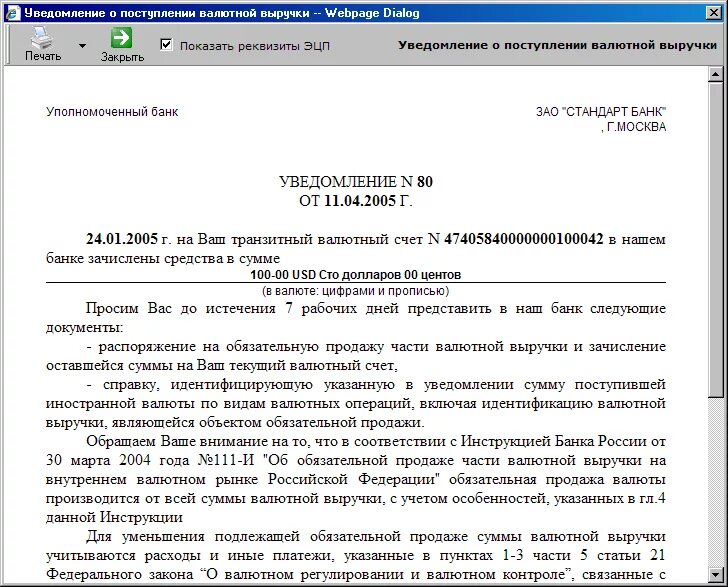The height and width of the screenshot is (587, 728).
Task: Close the Webpage Dialog window
Action: [714, 13]
